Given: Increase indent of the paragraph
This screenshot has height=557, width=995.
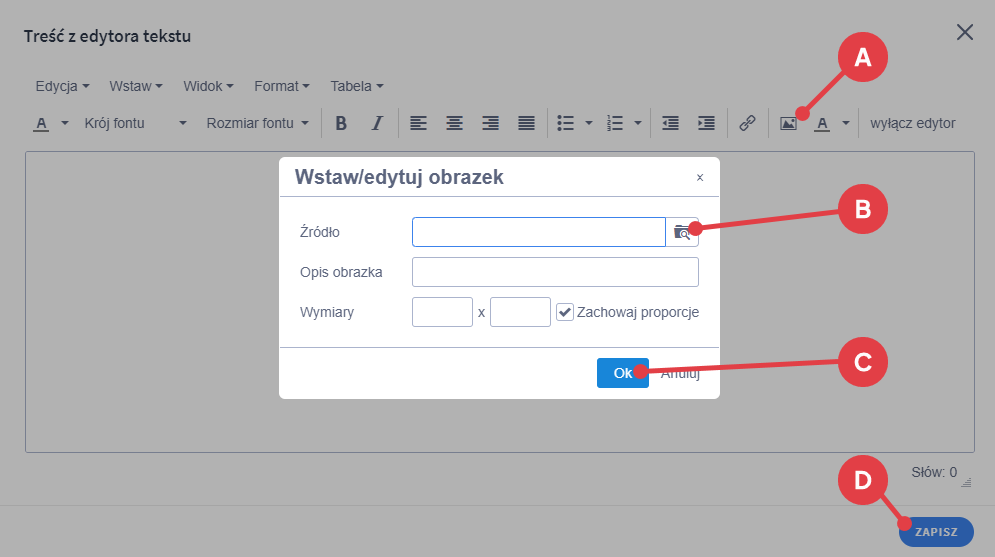Looking at the screenshot, I should [706, 124].
